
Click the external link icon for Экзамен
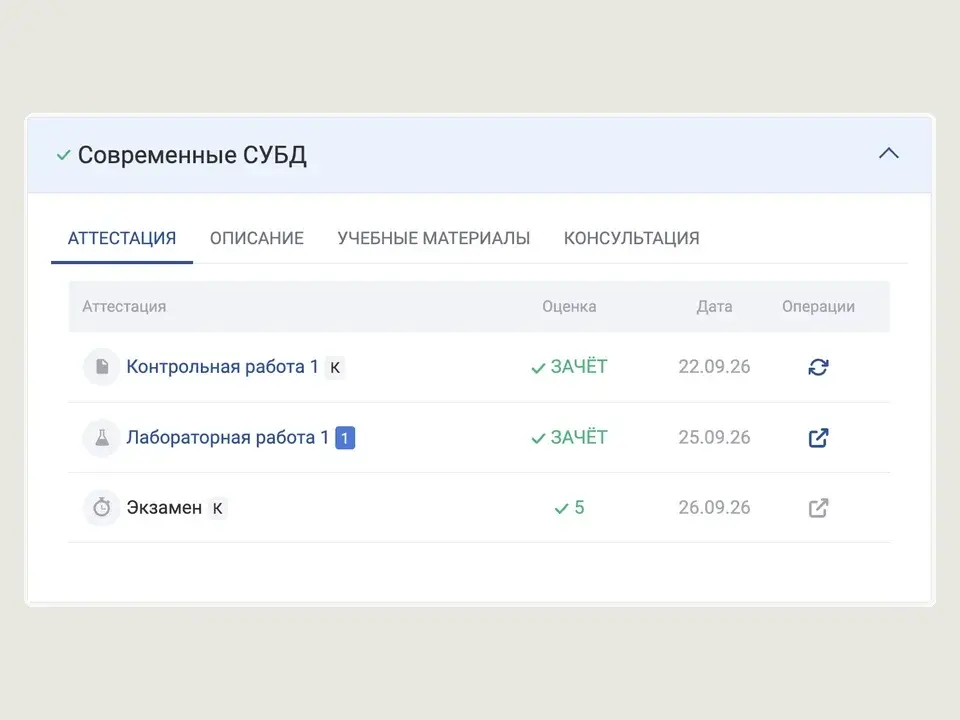click(819, 508)
